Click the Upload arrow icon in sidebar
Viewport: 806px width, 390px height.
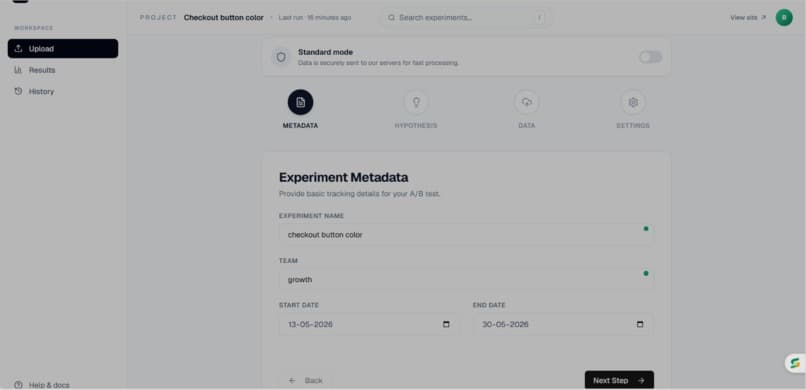click(19, 48)
